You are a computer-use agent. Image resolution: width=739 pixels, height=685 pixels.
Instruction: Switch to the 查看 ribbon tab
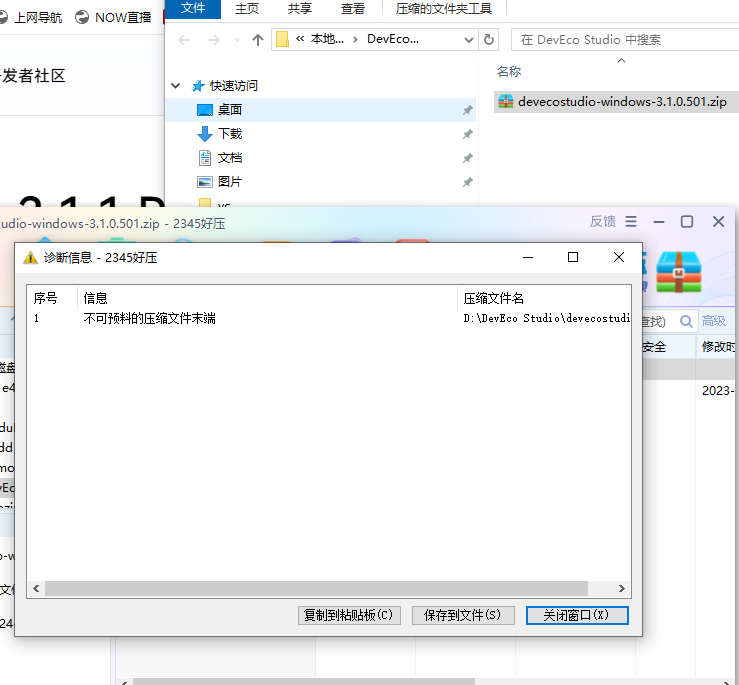pyautogui.click(x=352, y=8)
